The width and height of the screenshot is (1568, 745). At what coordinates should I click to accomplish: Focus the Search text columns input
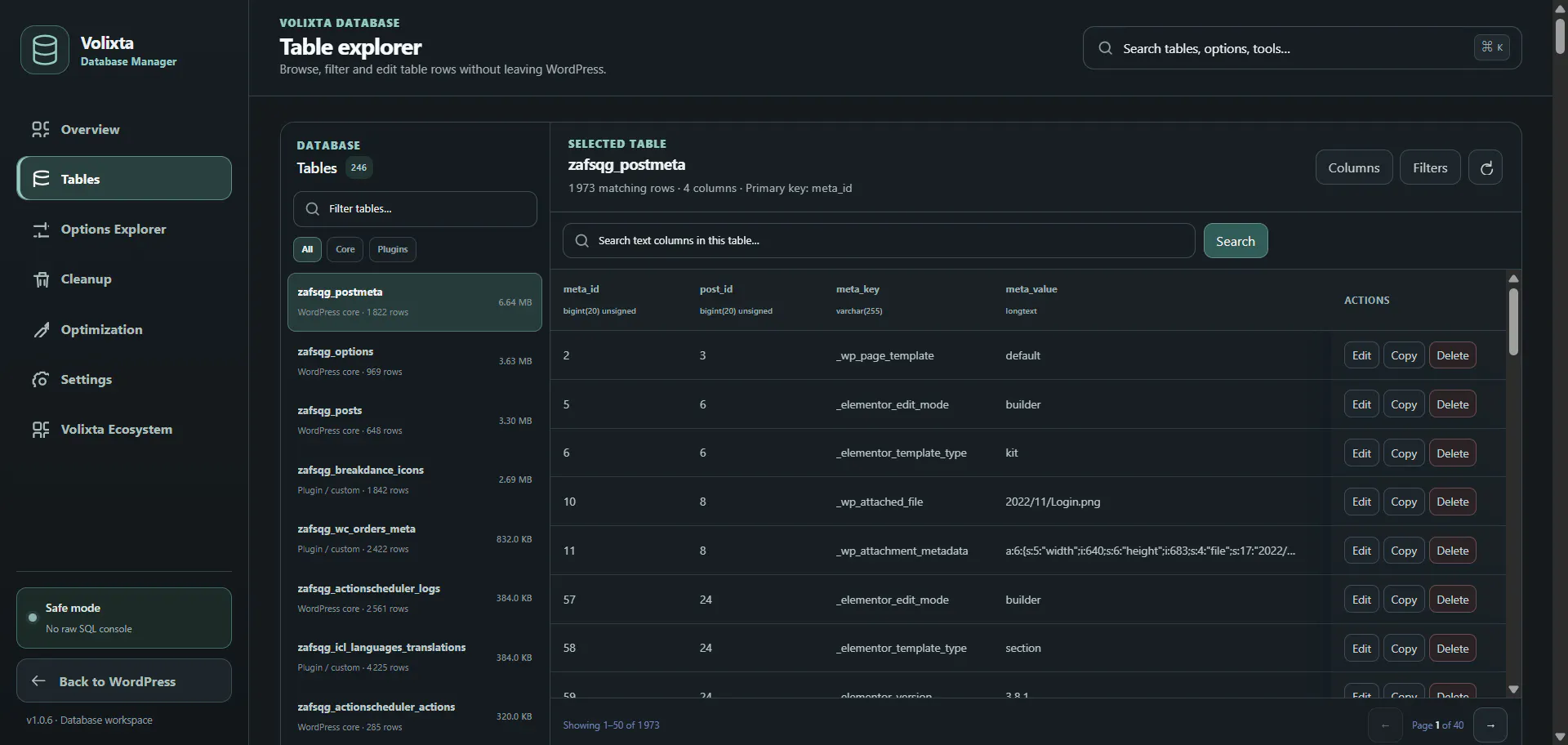879,241
